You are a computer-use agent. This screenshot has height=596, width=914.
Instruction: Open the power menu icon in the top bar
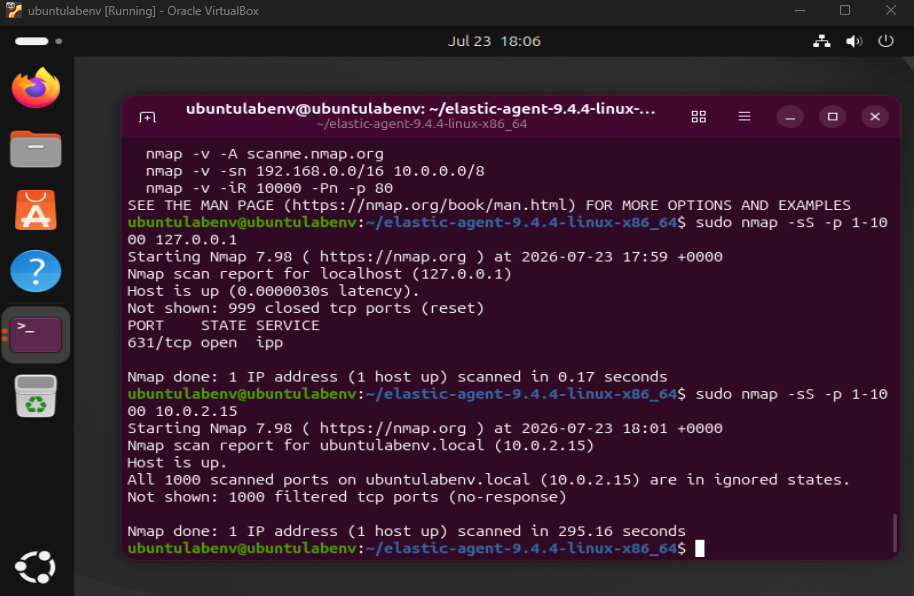tap(885, 41)
